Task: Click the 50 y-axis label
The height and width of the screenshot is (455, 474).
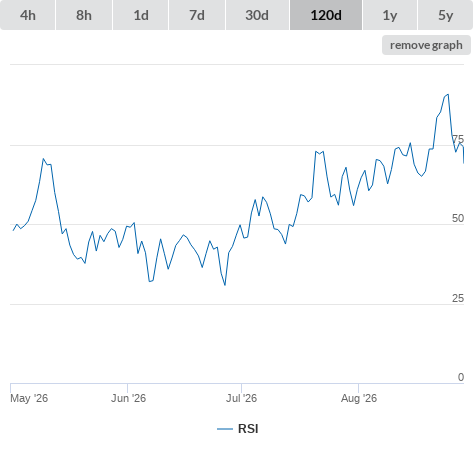Action: tap(458, 218)
